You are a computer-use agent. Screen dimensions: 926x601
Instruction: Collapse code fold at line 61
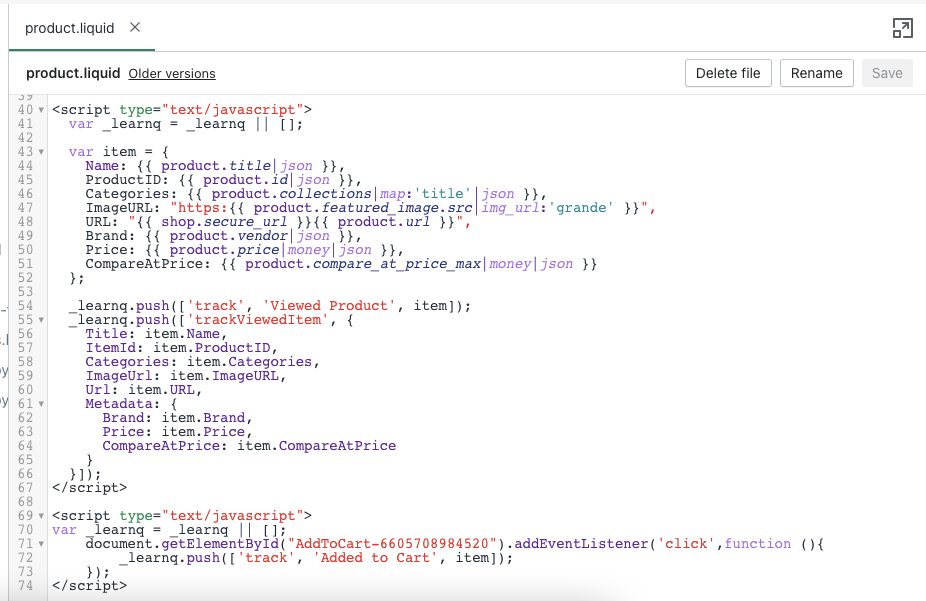(x=41, y=404)
